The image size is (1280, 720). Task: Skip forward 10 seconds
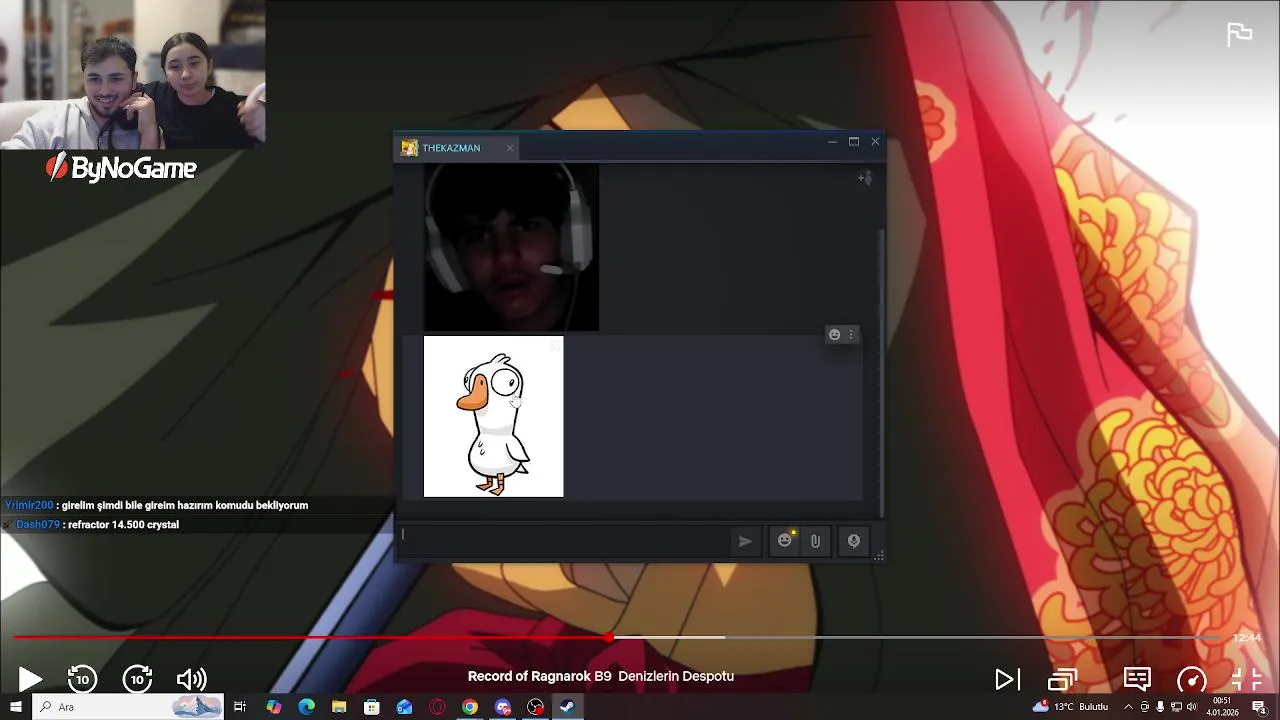pos(137,679)
